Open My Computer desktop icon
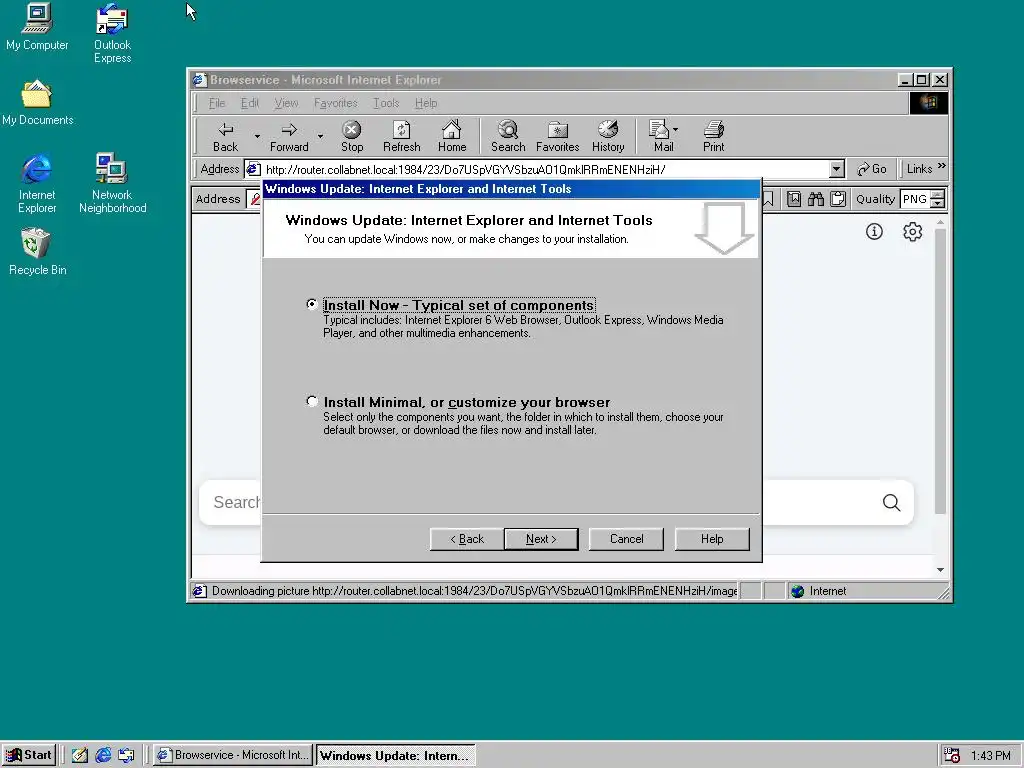1024x768 pixels. pos(37,27)
